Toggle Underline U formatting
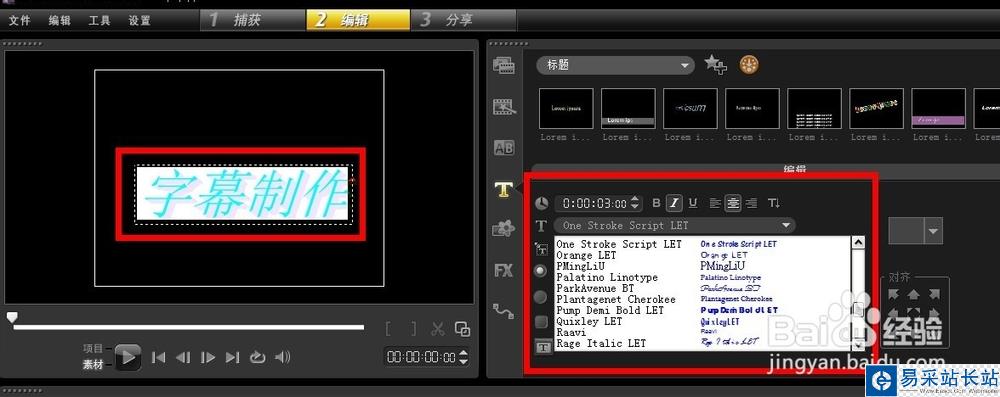This screenshot has width=1000, height=397. coord(693,204)
